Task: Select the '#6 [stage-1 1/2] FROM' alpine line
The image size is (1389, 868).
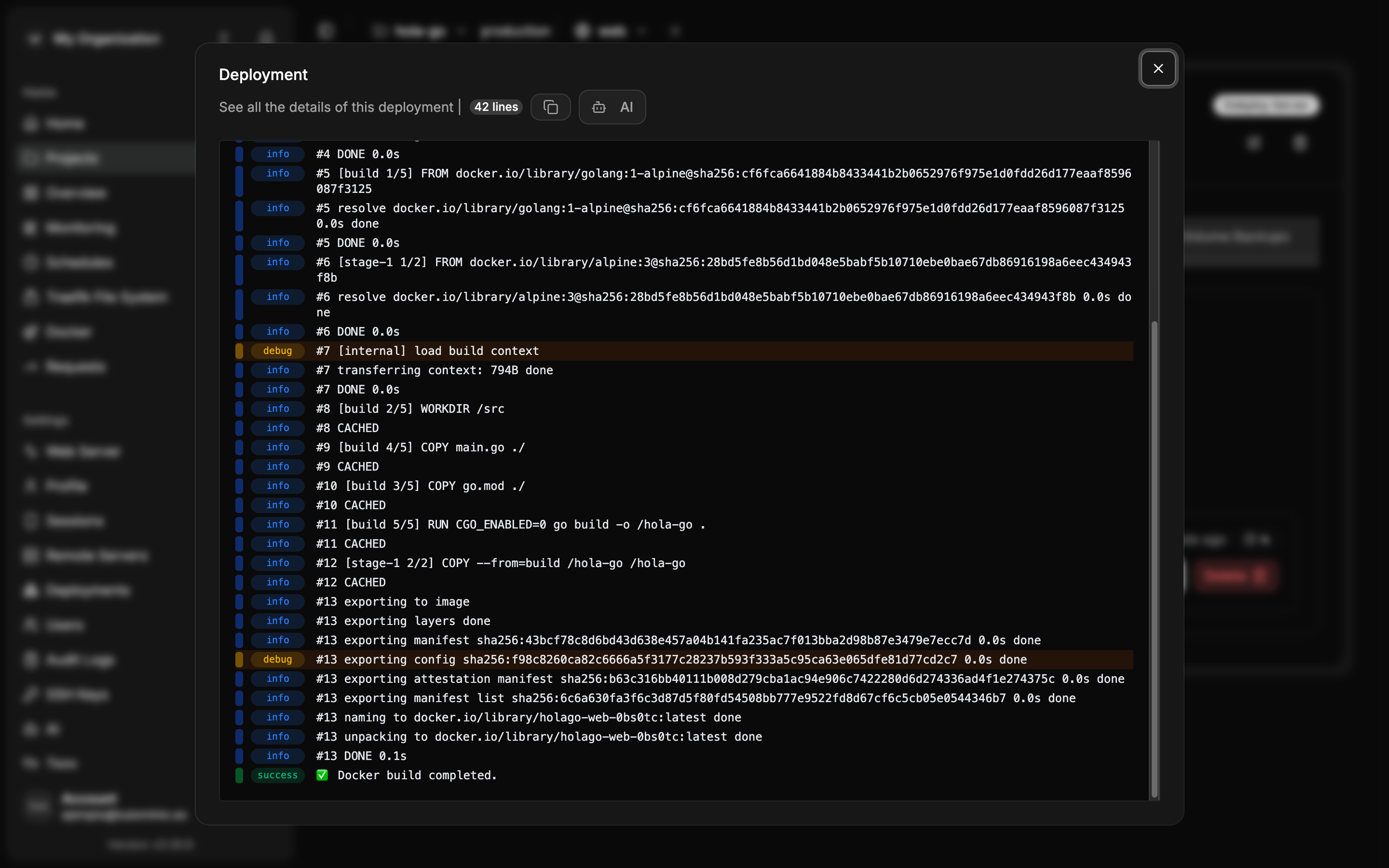Action: pos(684,270)
